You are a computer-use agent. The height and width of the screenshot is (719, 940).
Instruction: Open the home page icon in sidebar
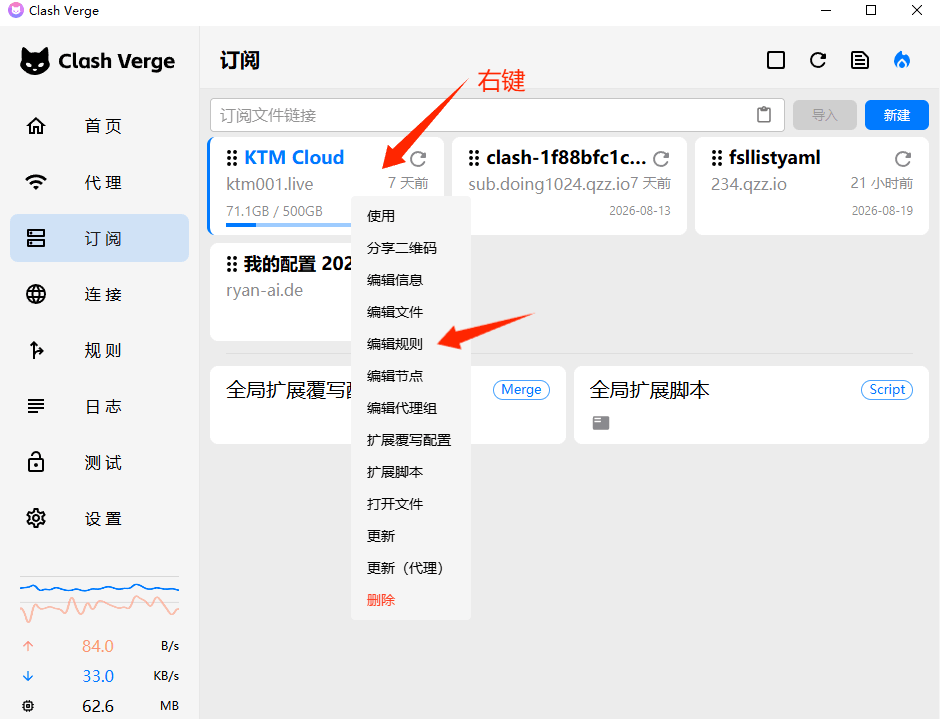(36, 126)
